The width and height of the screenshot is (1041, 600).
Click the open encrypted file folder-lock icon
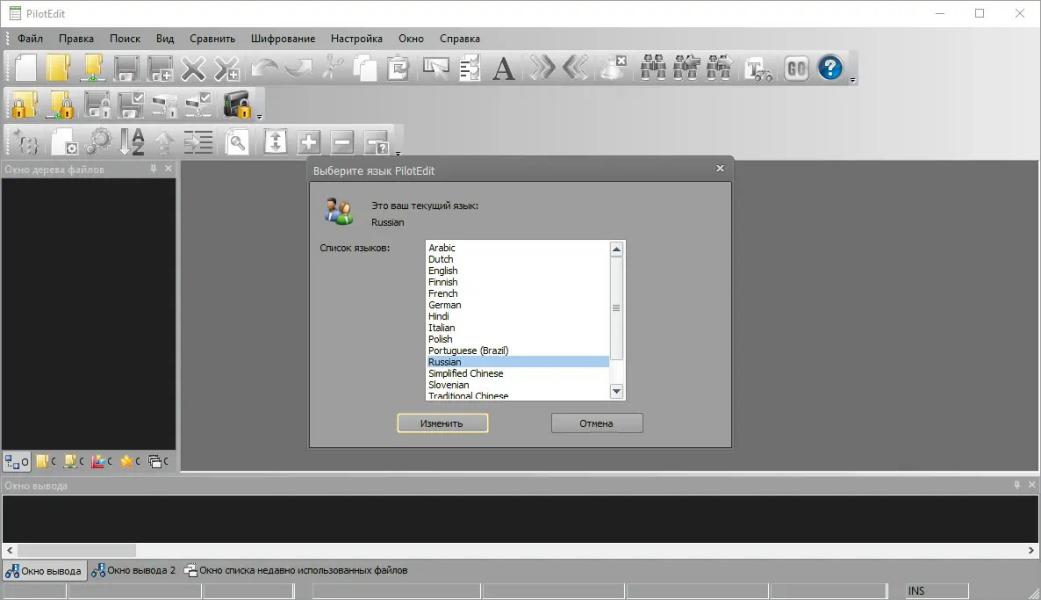[x=25, y=104]
